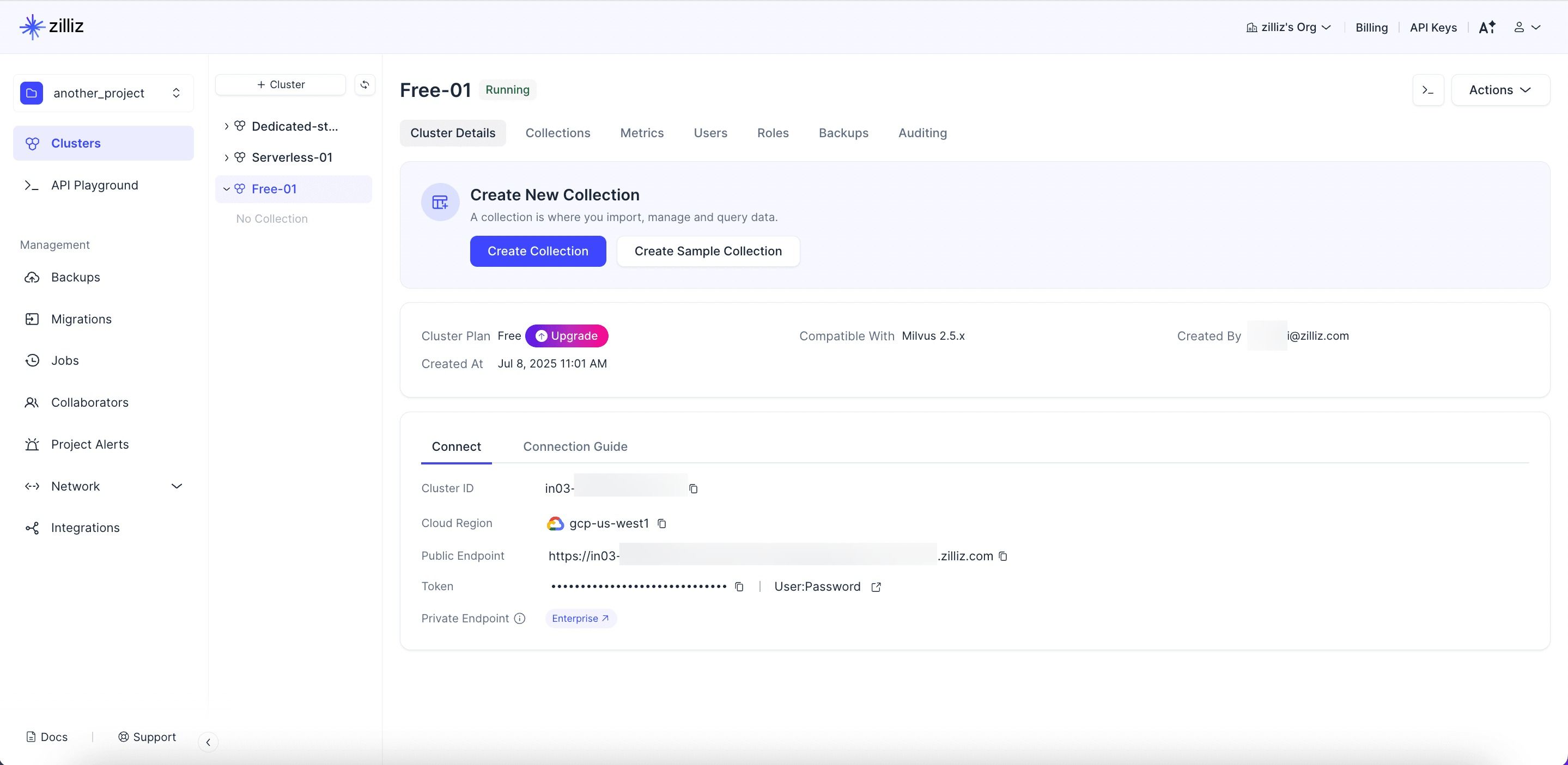Click the Jul 8, 2025 creation date

click(552, 364)
